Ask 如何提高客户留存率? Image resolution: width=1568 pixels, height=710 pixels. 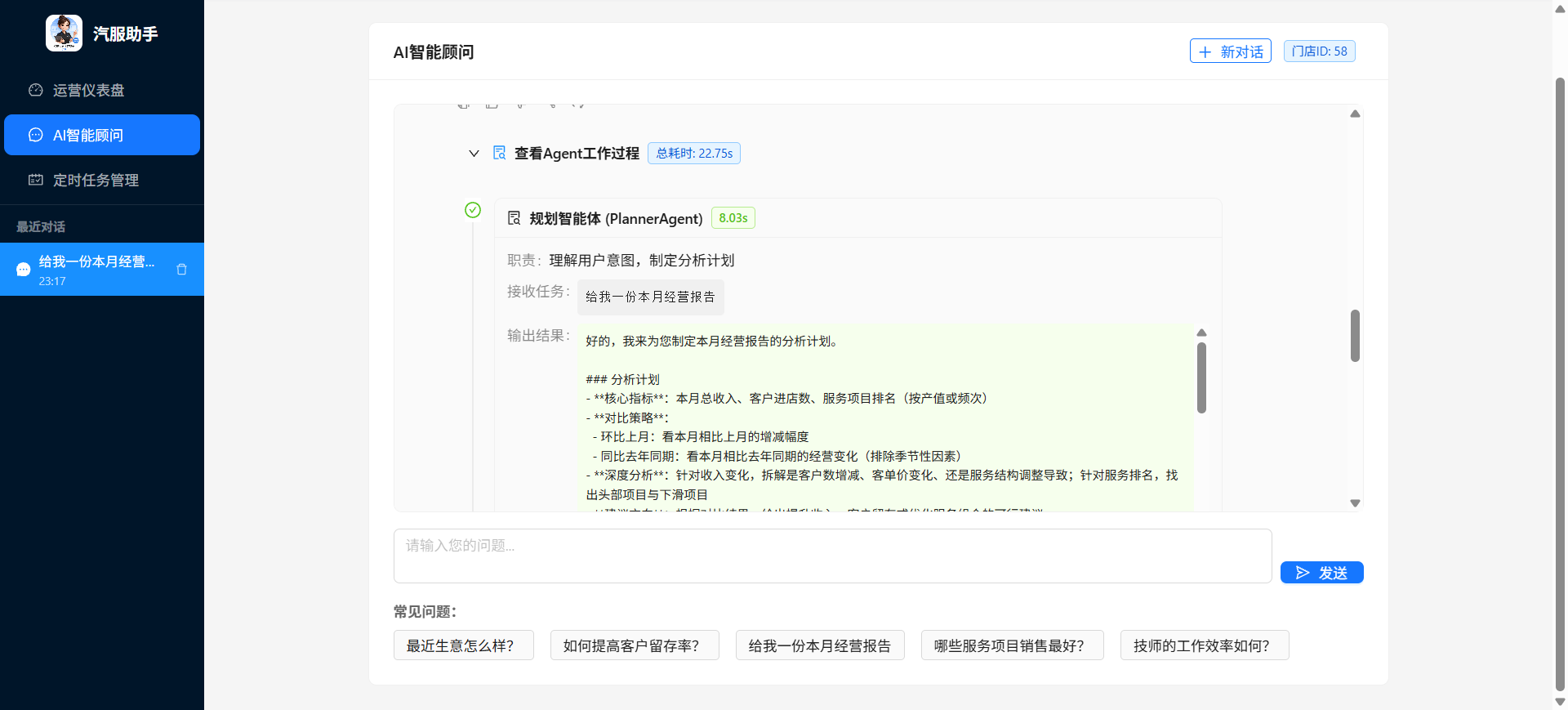635,645
